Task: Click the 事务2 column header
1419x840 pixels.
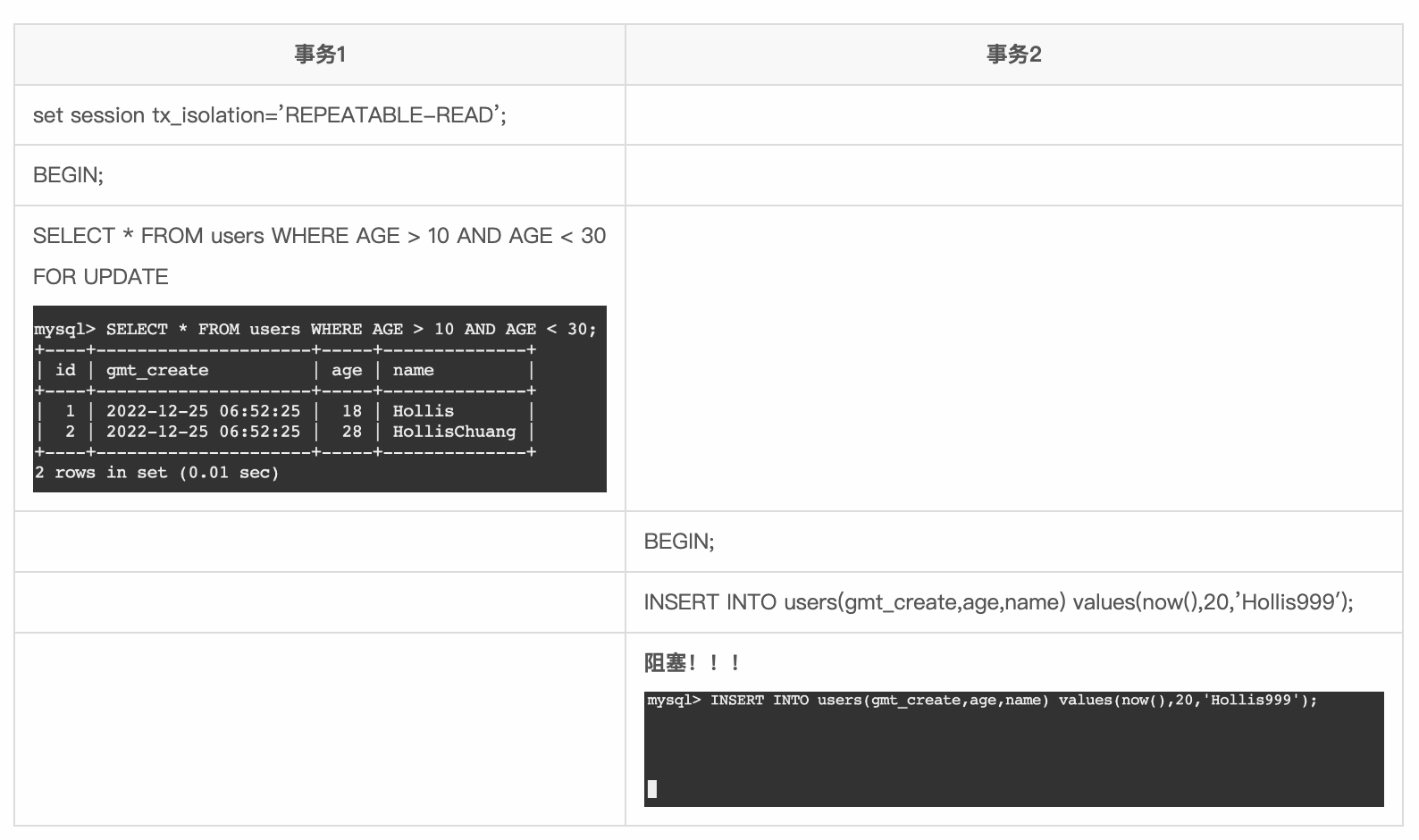Action: coord(1013,55)
